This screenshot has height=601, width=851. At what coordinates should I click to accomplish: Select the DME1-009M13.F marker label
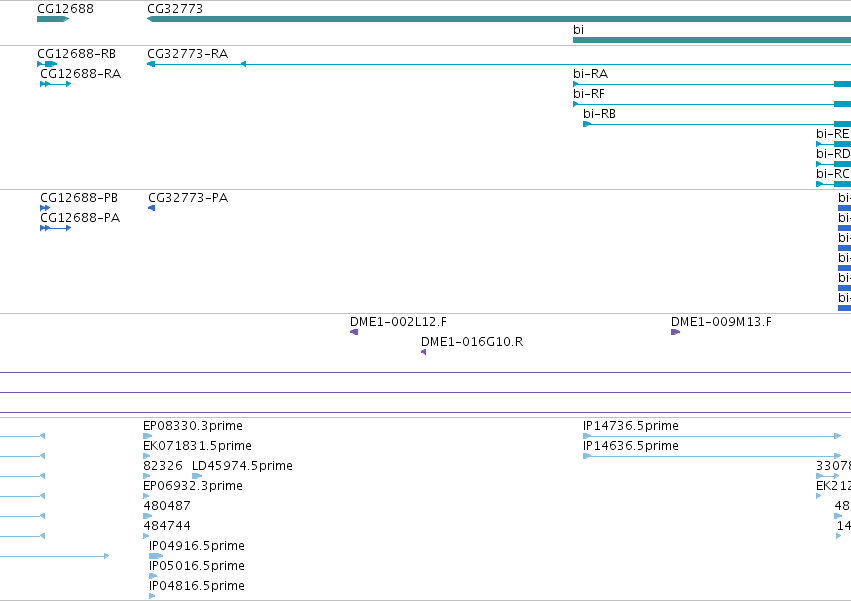point(721,322)
